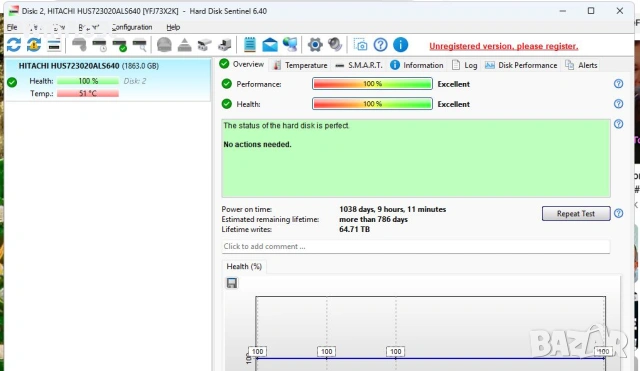Viewport: 640px width, 371px height.
Task: Open the File menu
Action: pos(12,27)
